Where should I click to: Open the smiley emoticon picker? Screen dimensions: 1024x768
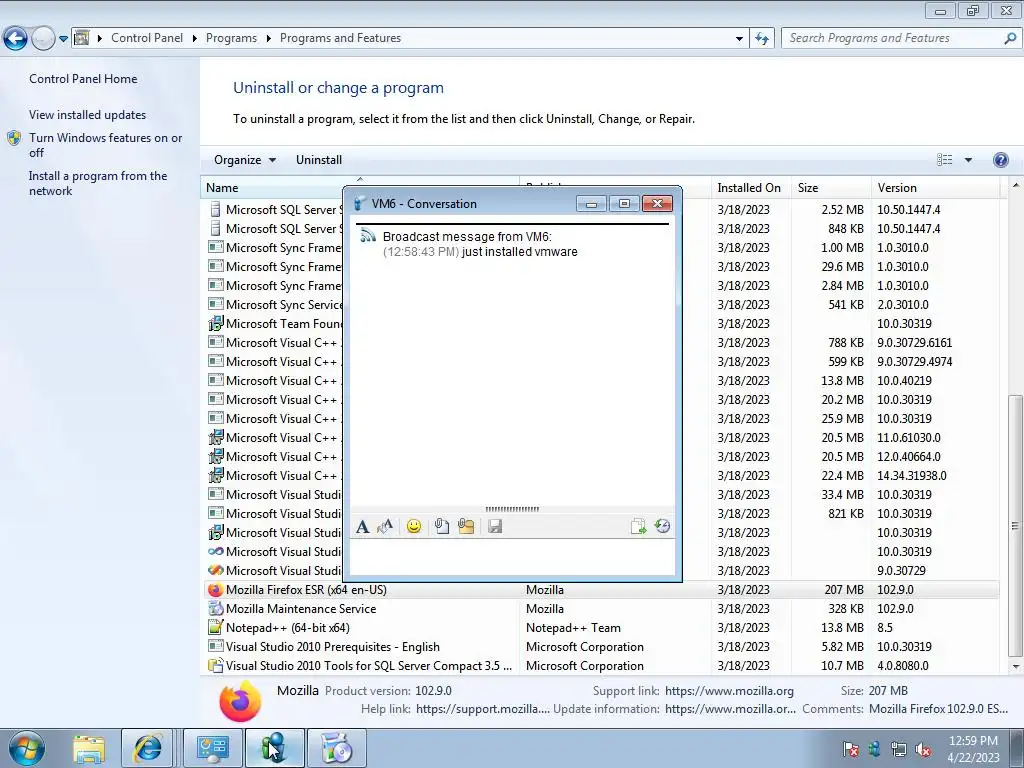pos(413,526)
